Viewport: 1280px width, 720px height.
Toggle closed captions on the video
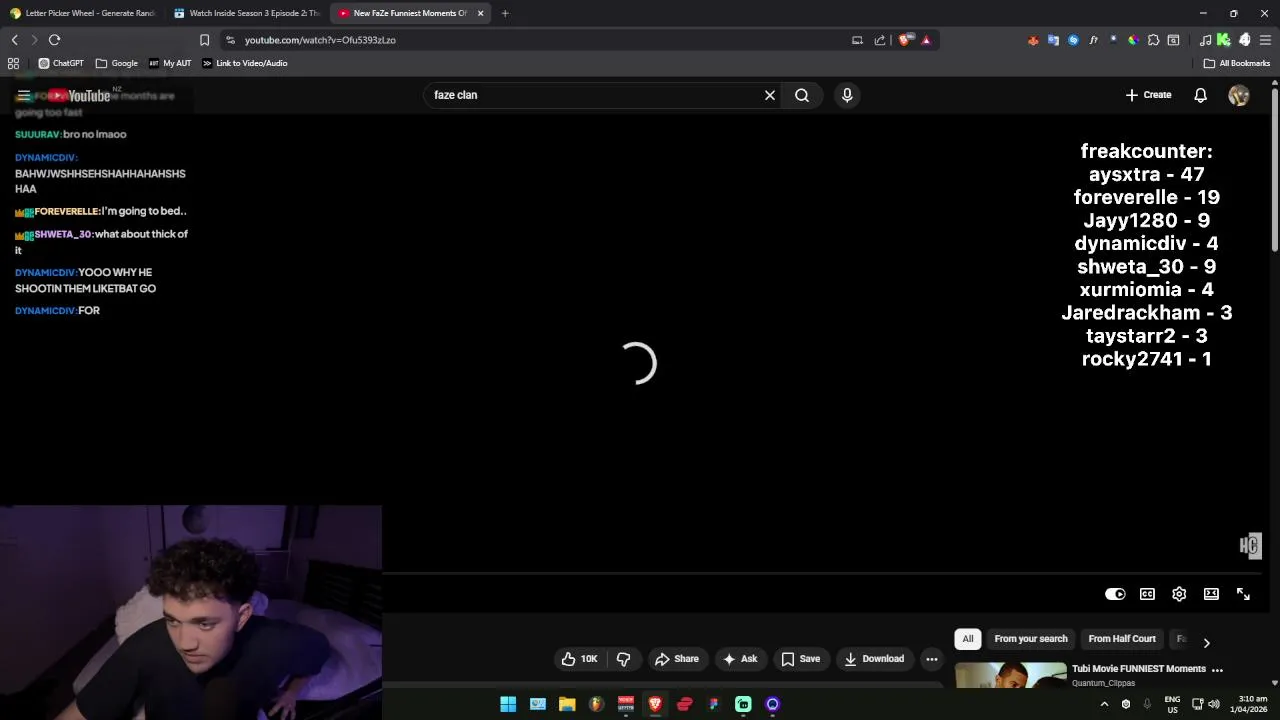pyautogui.click(x=1147, y=594)
